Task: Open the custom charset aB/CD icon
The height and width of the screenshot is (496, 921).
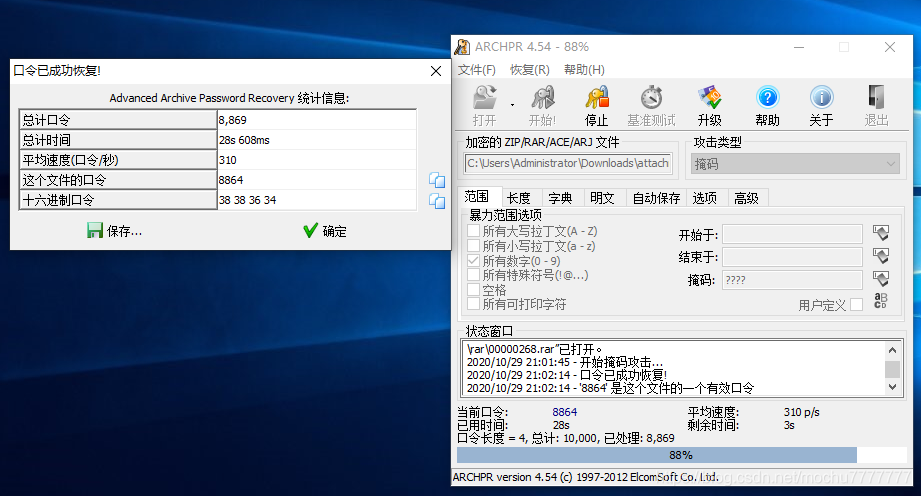Action: point(880,300)
